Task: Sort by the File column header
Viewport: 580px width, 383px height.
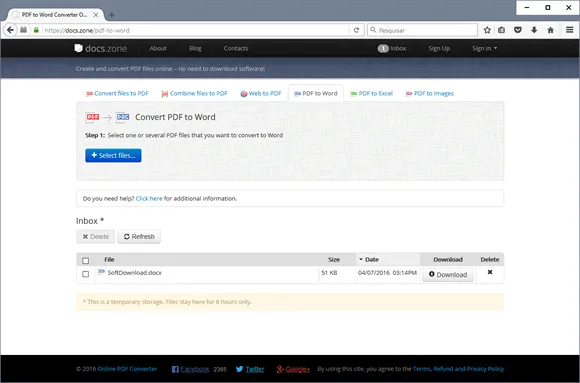Action: pyautogui.click(x=109, y=259)
